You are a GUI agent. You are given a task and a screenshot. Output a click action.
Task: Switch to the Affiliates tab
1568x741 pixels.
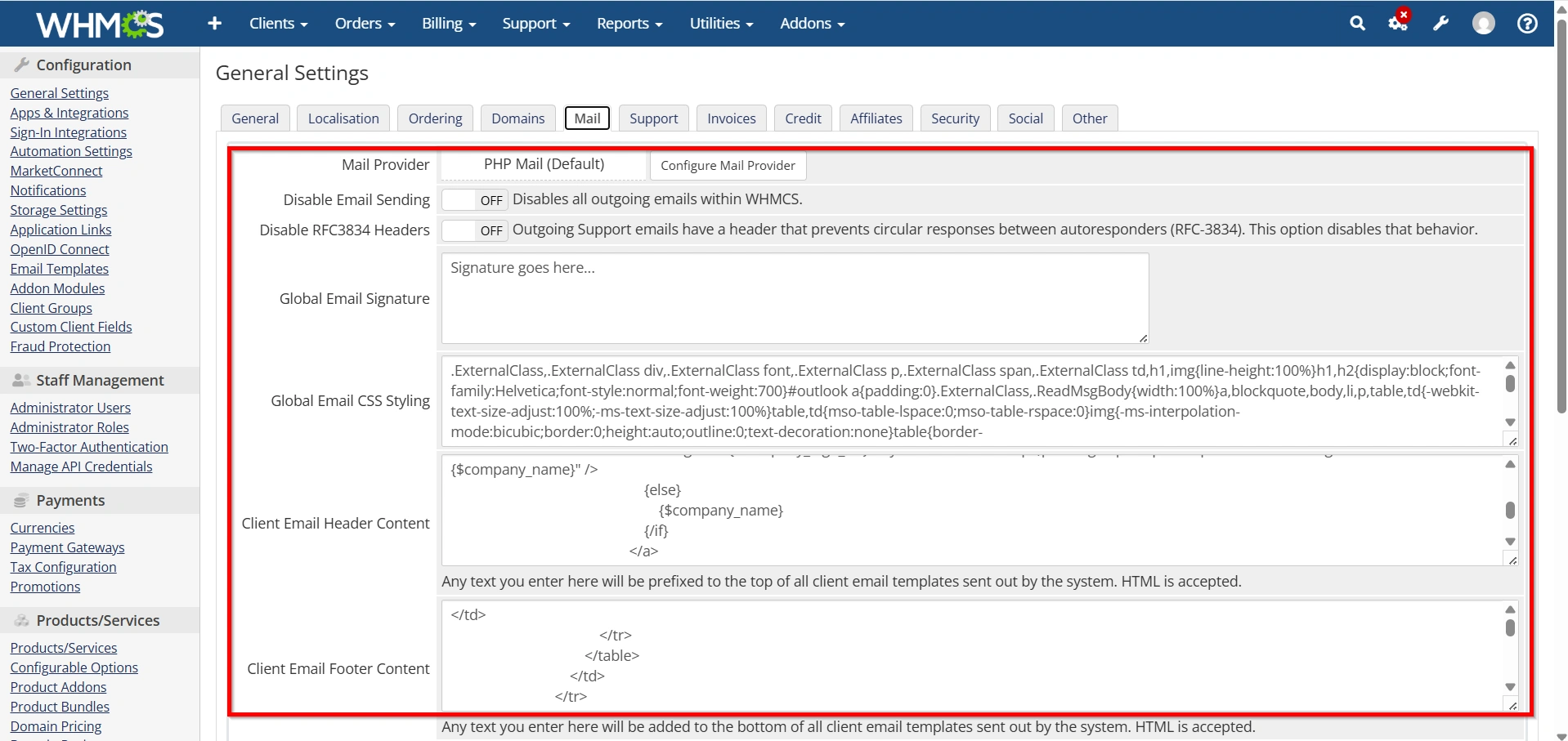pyautogui.click(x=876, y=118)
